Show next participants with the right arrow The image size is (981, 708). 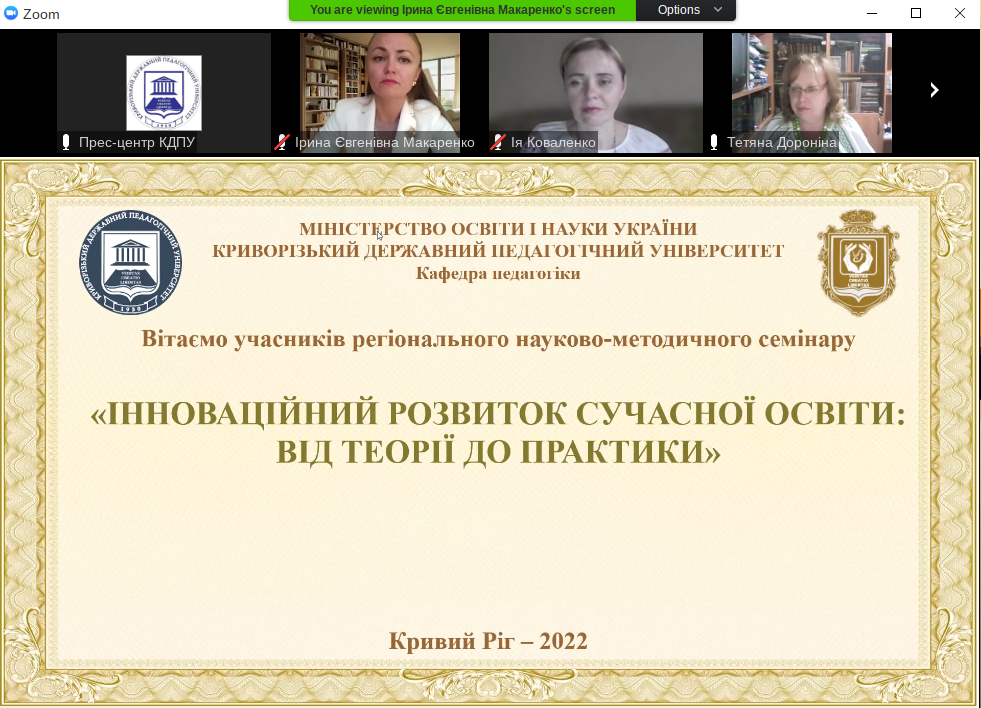click(x=934, y=90)
